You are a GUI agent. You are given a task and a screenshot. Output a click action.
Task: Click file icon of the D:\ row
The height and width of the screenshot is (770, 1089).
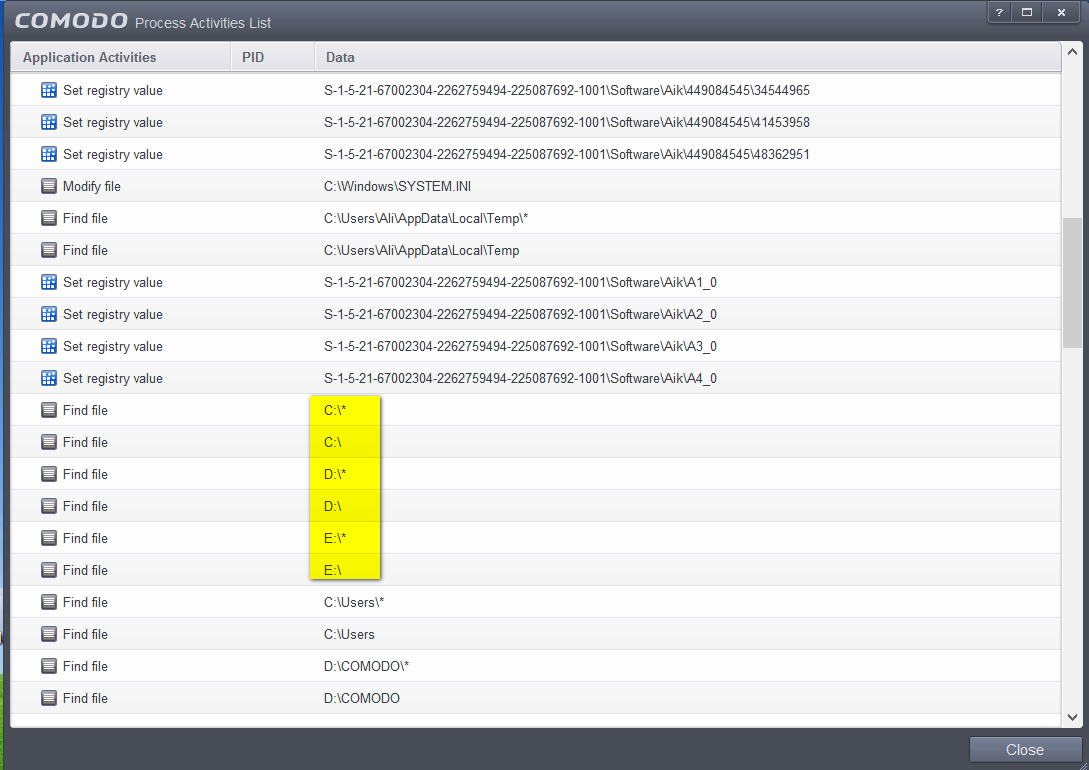[49, 505]
